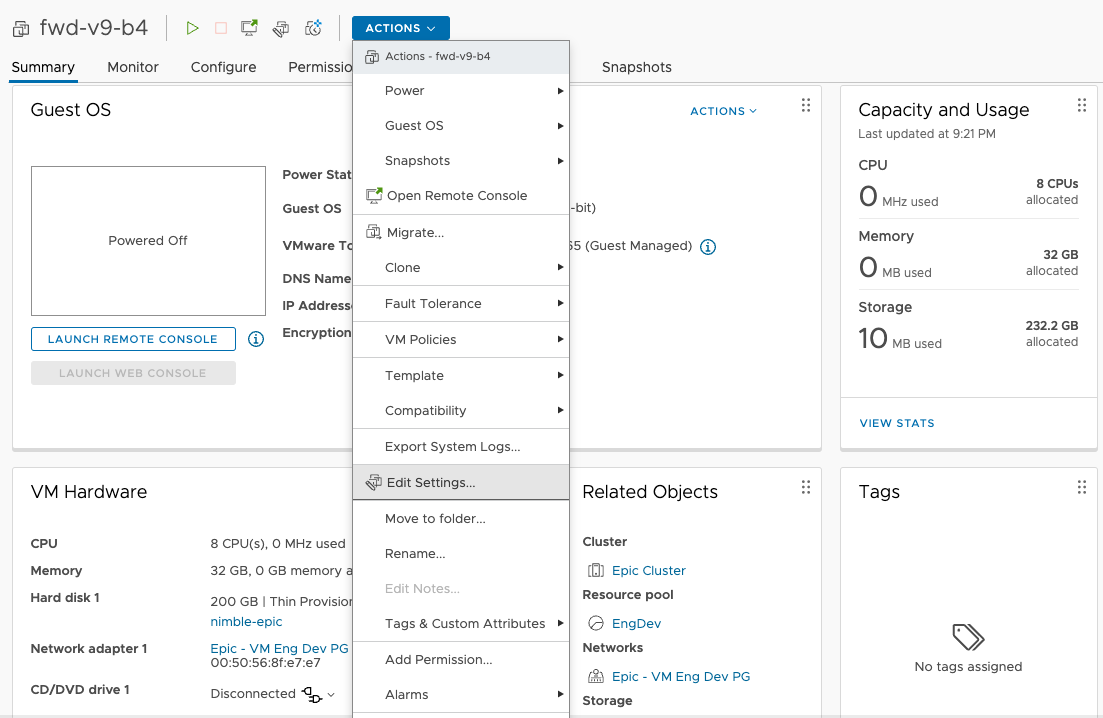Open the Snapshots tab

click(636, 67)
